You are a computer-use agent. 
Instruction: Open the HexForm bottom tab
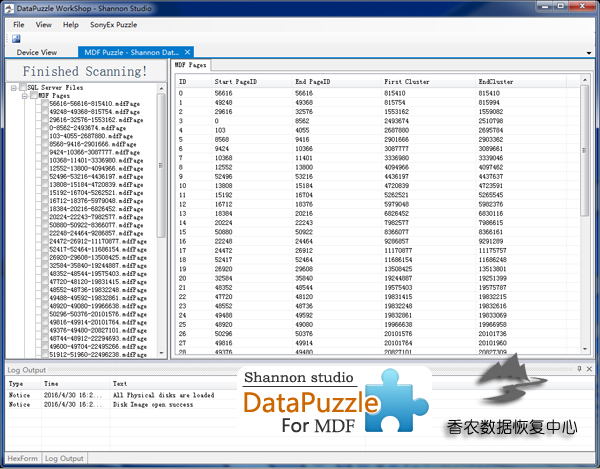(22, 458)
